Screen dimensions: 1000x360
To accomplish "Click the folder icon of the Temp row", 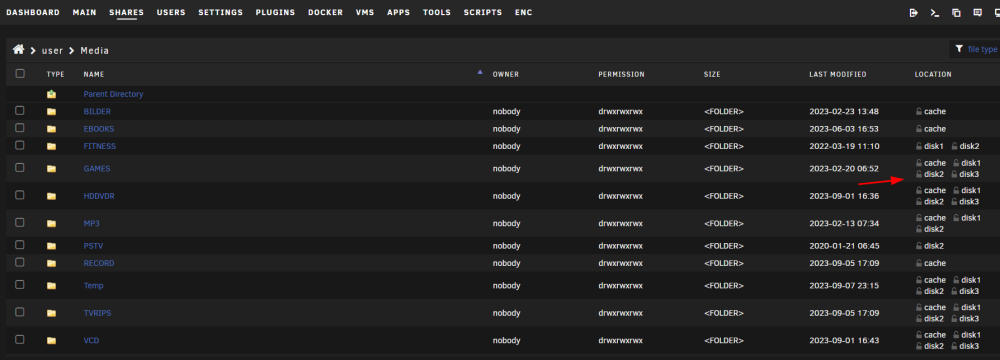I will [52, 286].
